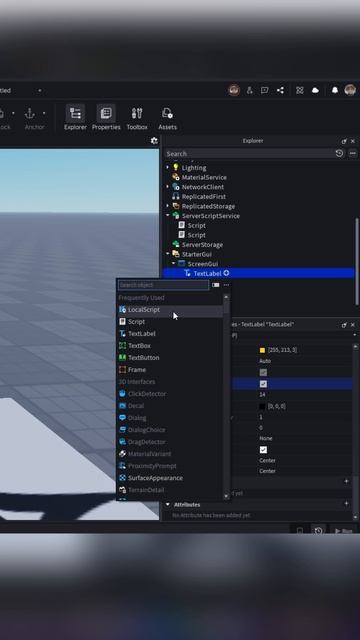Open the comments chat icon
Image resolution: width=360 pixels, height=640 pixels.
264,90
